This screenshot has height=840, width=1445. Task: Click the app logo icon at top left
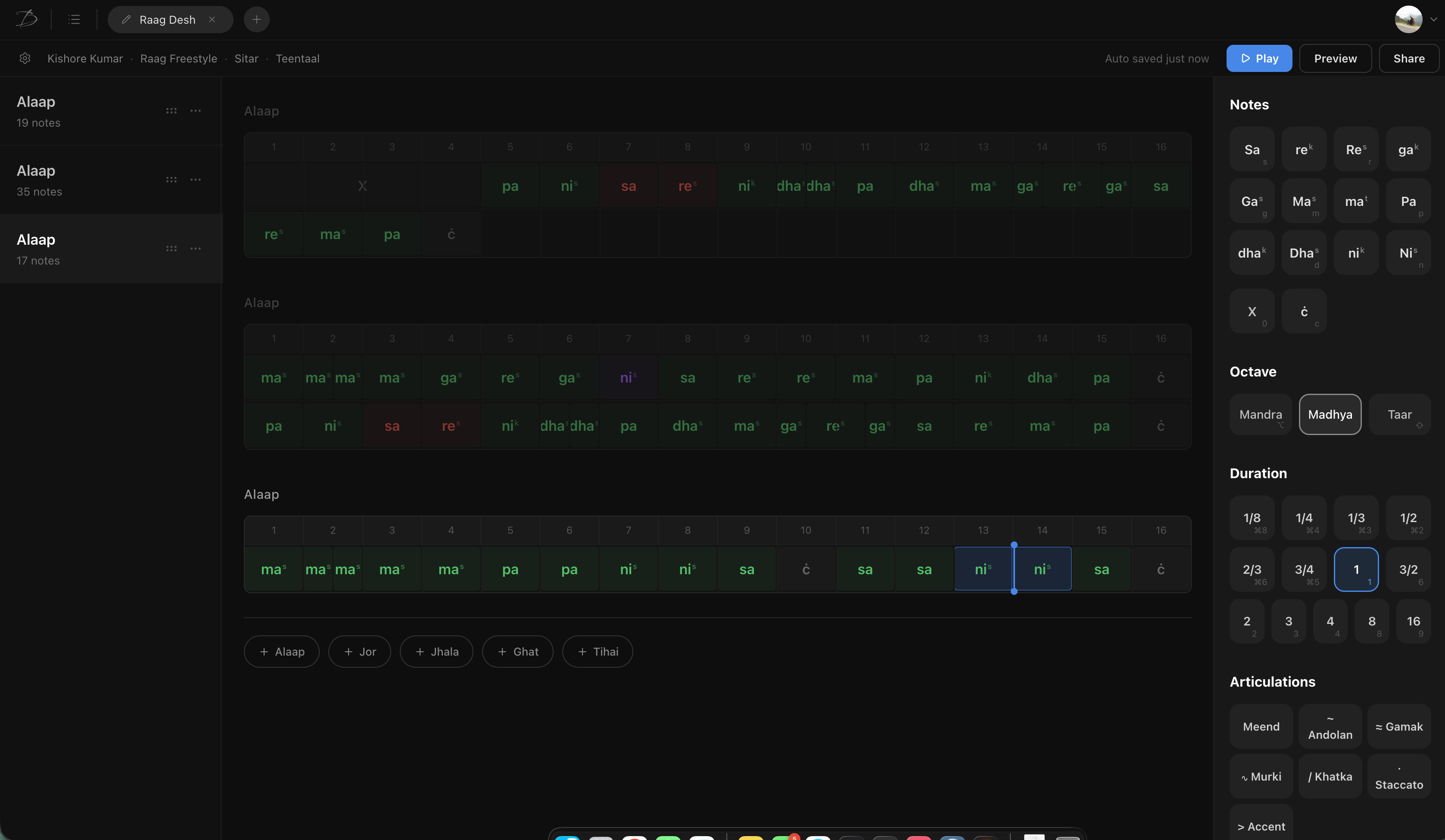(26, 19)
